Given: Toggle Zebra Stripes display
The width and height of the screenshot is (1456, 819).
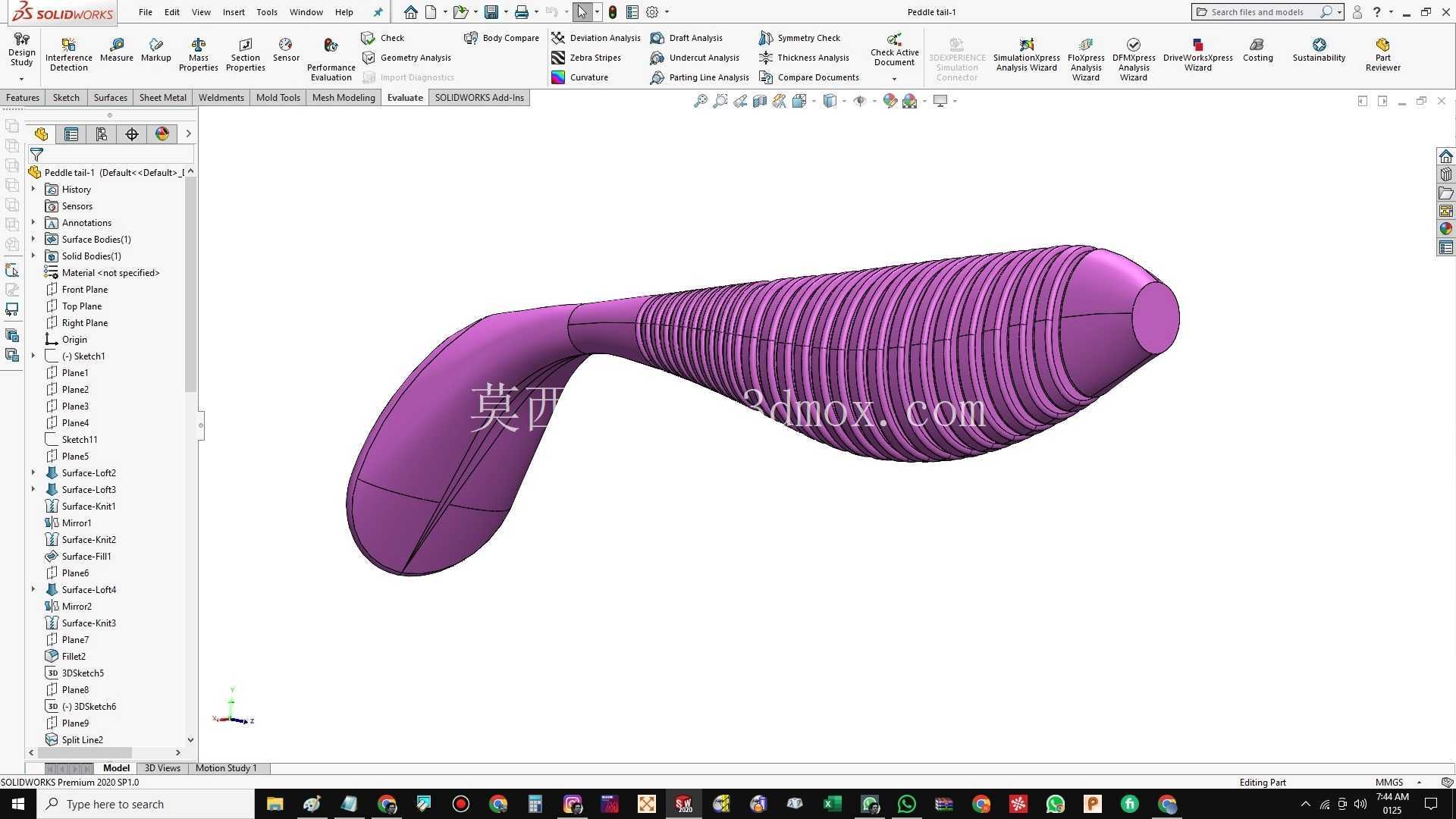Looking at the screenshot, I should tap(586, 58).
